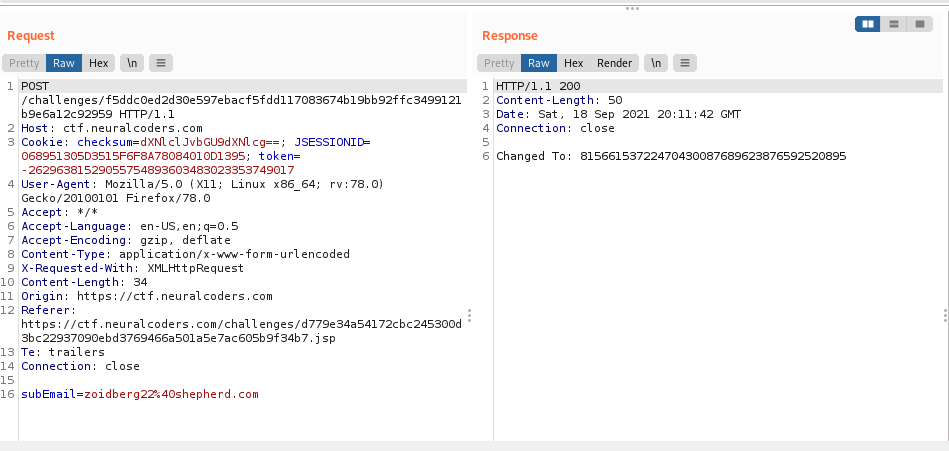Open the Request panel hamburger options menu
949x451 pixels.
point(160,63)
